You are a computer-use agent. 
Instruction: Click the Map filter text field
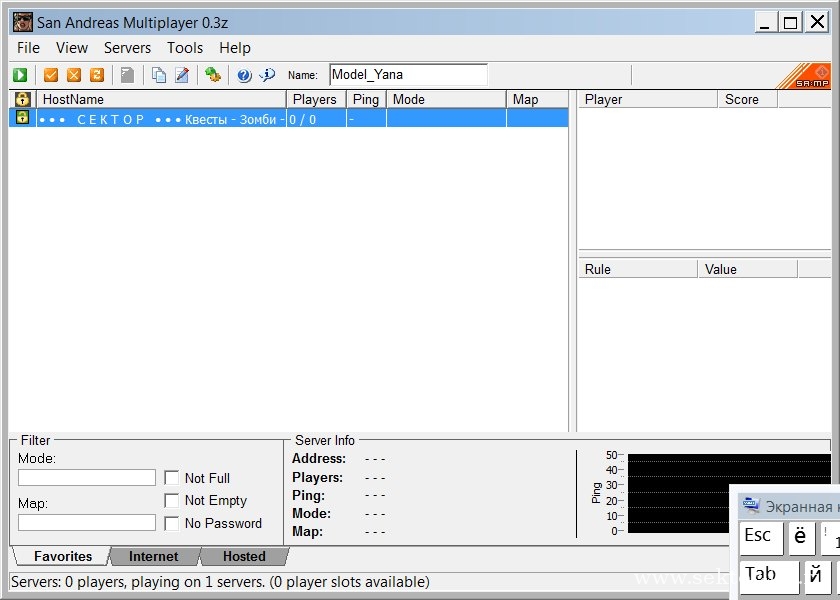(x=87, y=522)
